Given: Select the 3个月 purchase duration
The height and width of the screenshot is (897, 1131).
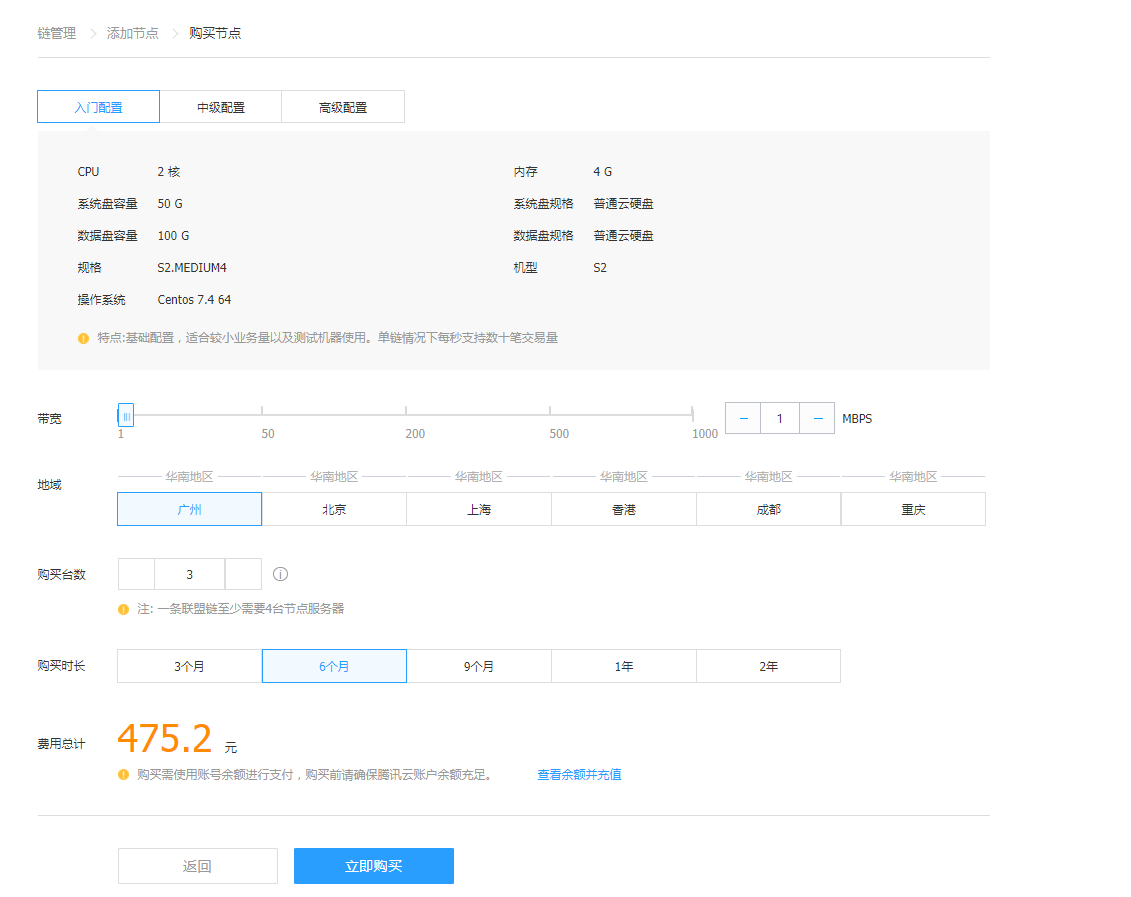Looking at the screenshot, I should (x=190, y=666).
